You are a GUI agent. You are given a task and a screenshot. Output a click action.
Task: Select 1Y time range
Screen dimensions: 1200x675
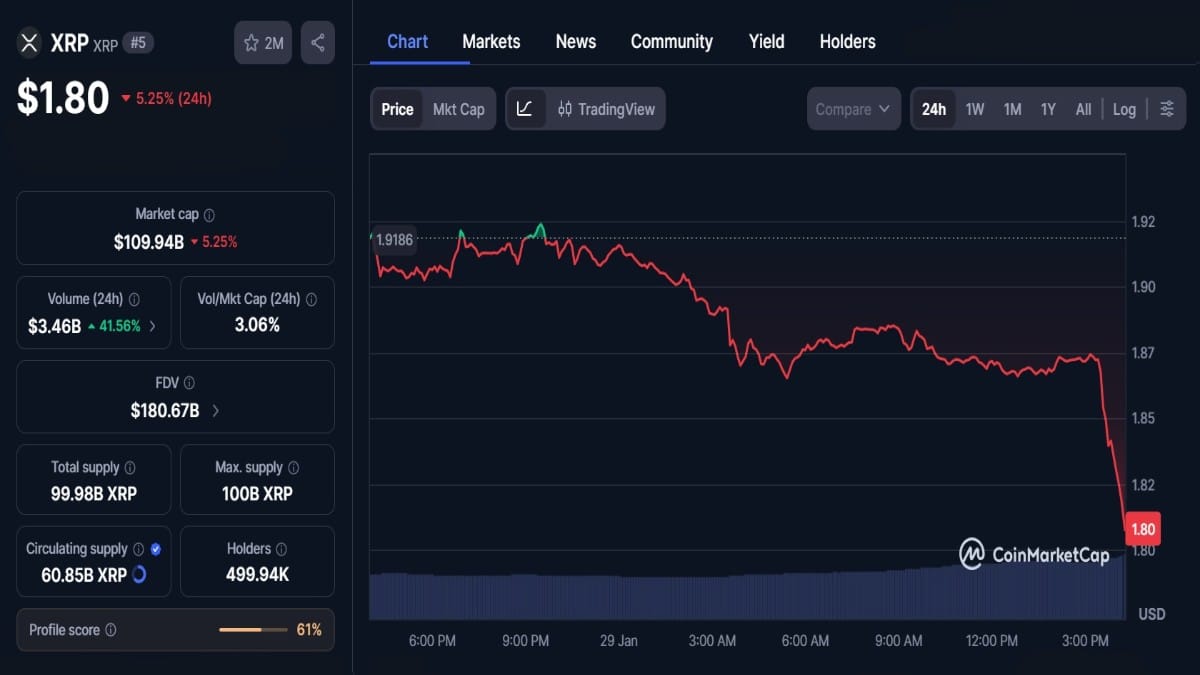1048,109
